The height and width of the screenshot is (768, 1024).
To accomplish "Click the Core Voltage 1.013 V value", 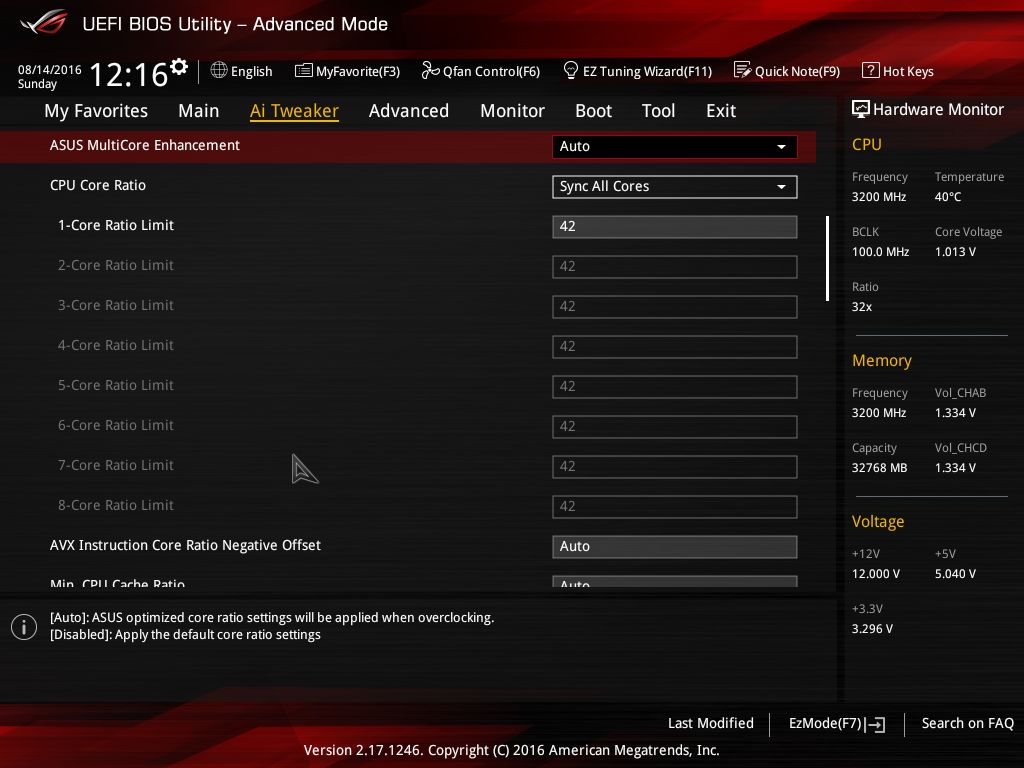I will click(x=955, y=251).
